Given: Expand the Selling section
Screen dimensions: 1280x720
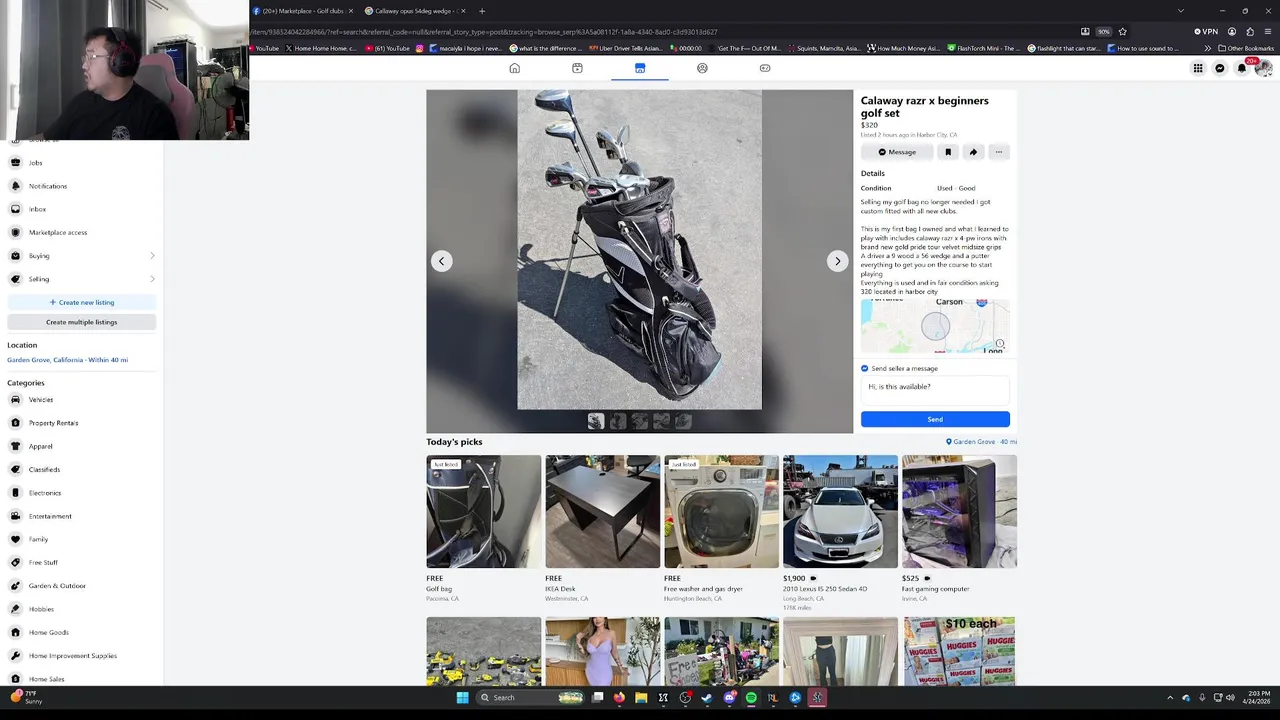Looking at the screenshot, I should point(82,279).
